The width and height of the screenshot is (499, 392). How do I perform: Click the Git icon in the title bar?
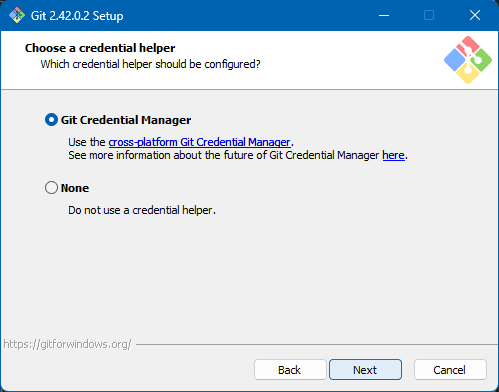[x=17, y=15]
